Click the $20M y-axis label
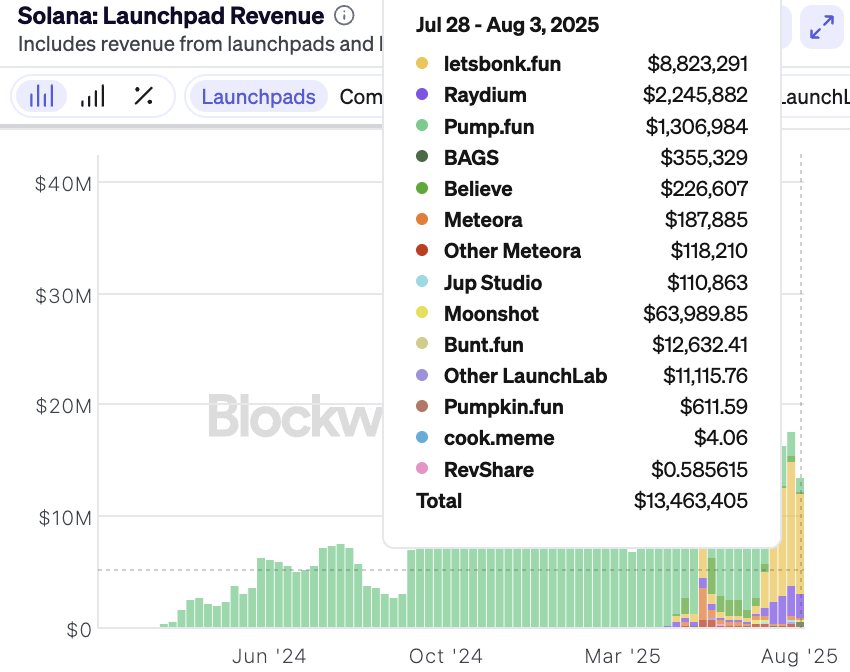The image size is (850, 672). pos(63,406)
